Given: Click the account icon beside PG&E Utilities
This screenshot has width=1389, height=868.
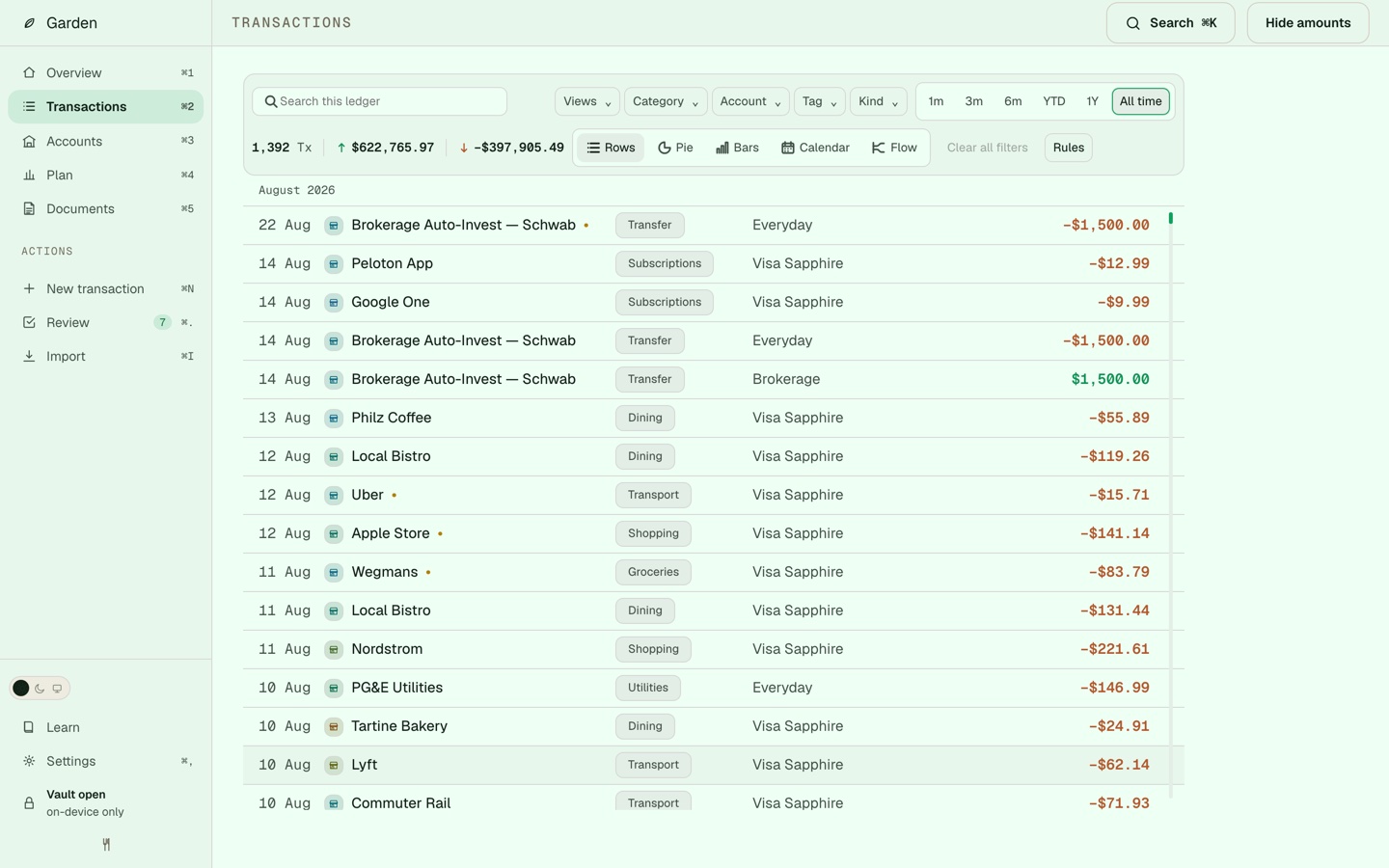Looking at the screenshot, I should tap(334, 688).
